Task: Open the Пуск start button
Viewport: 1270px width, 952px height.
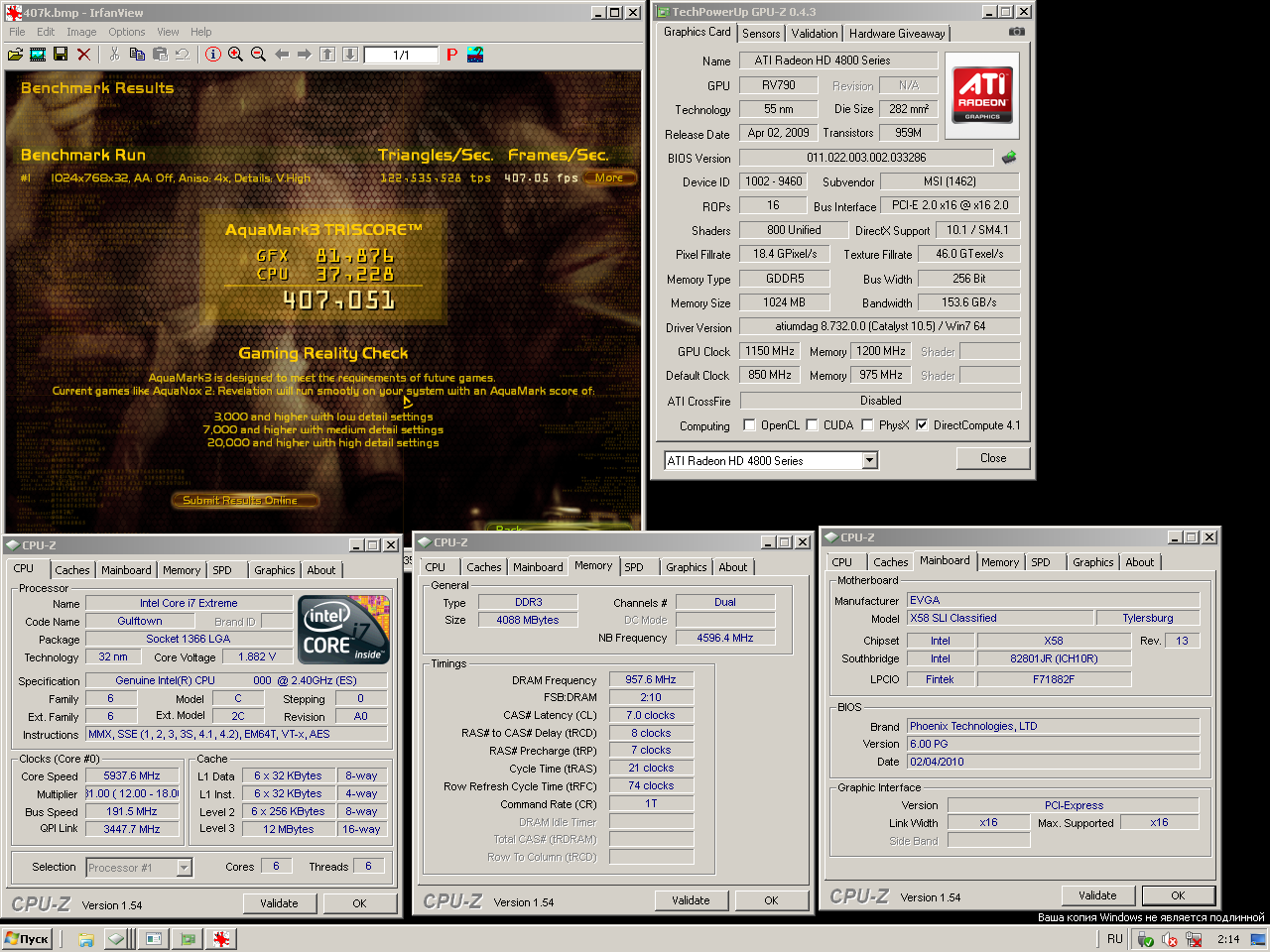Action: click(x=28, y=939)
